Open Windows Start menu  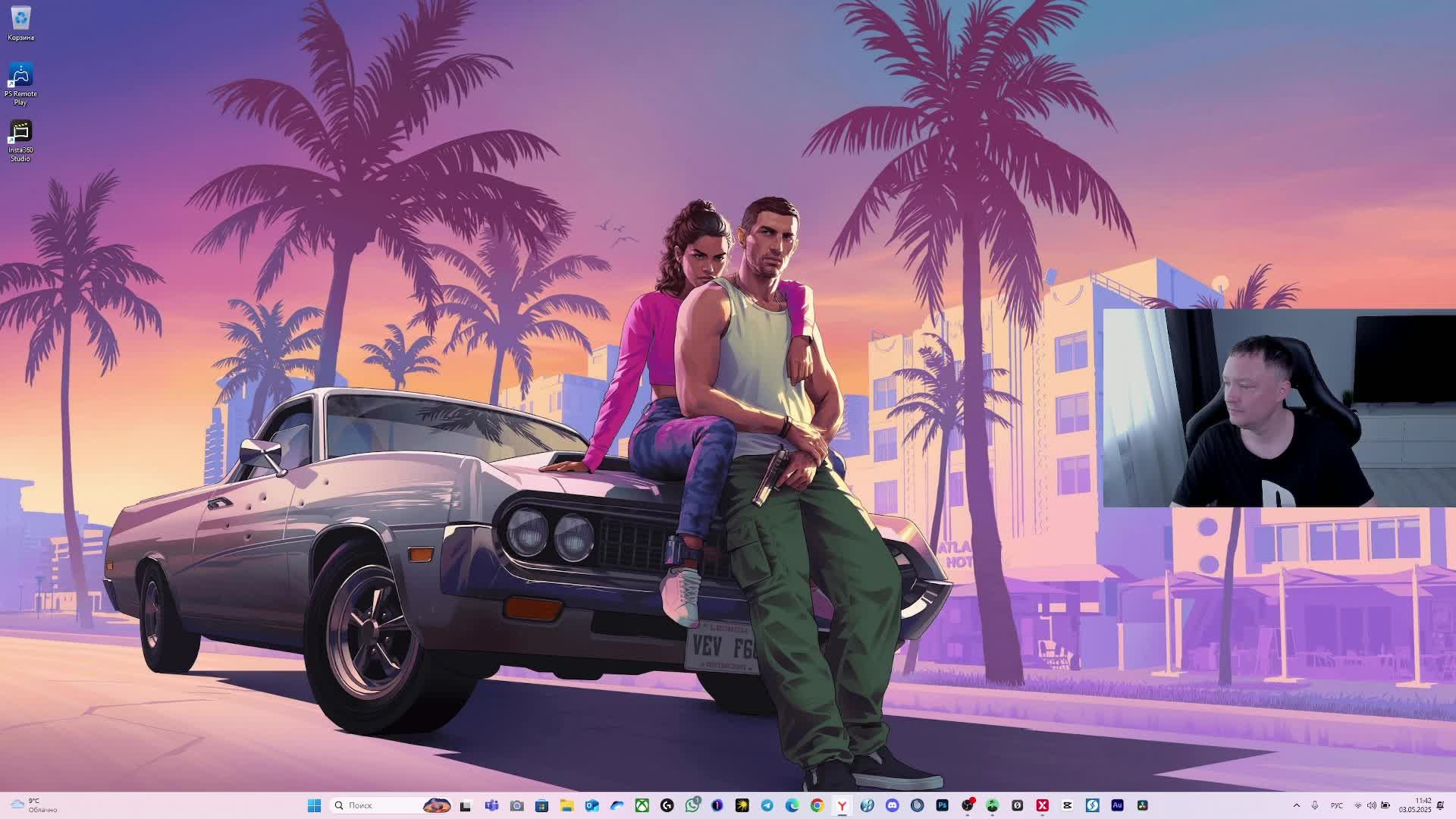coord(314,805)
